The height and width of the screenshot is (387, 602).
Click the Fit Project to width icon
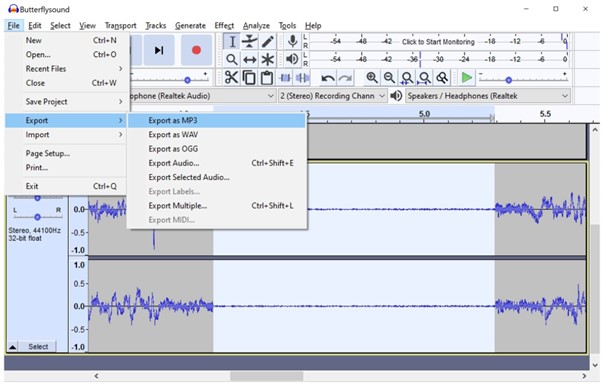click(424, 78)
